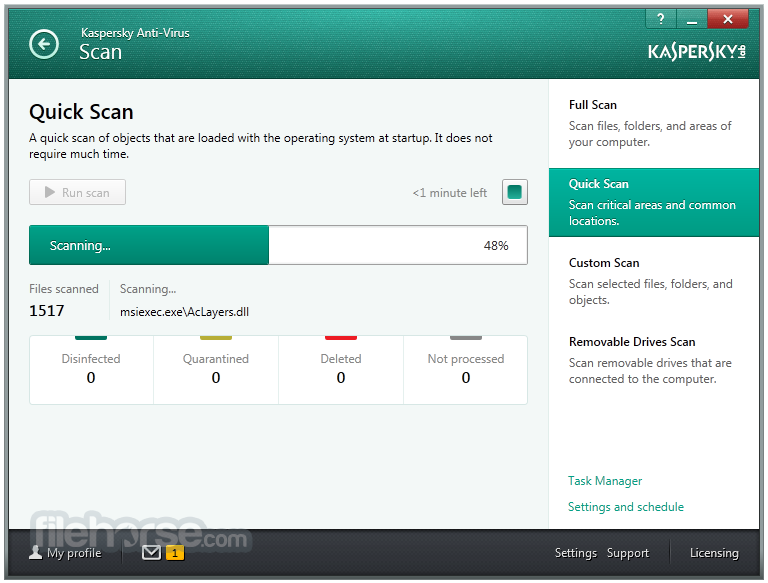Open the Task Manager link
768x583 pixels.
(x=605, y=481)
